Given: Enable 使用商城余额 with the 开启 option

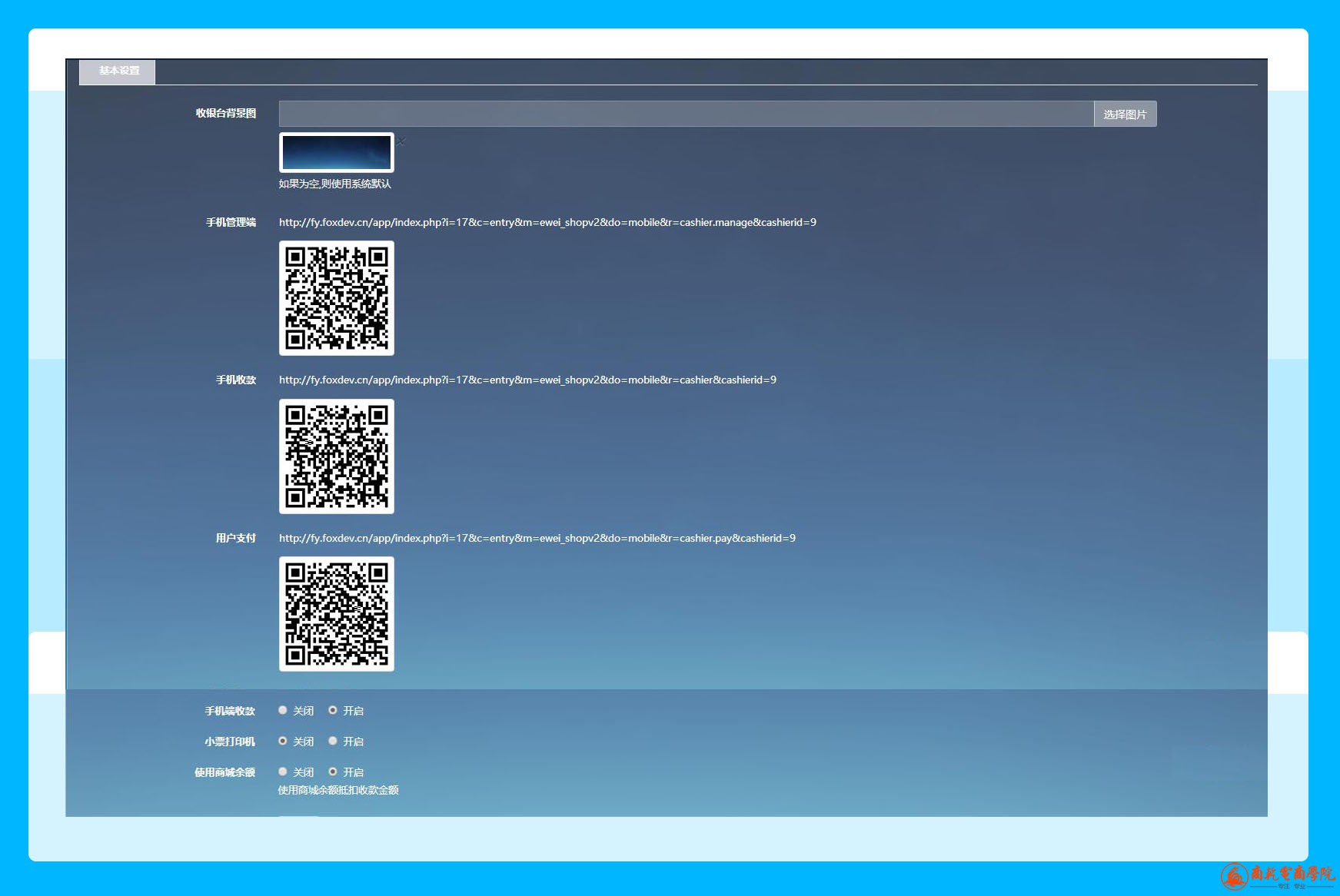Looking at the screenshot, I should 333,772.
